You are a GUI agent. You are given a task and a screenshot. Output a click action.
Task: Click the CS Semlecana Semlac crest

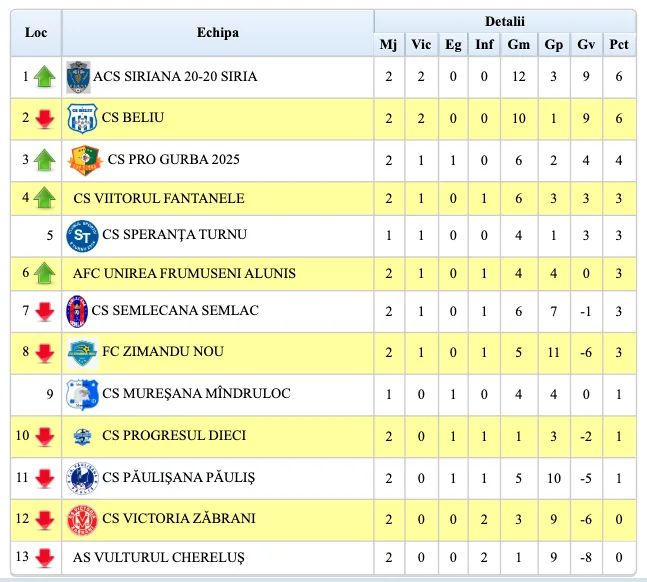(x=77, y=311)
